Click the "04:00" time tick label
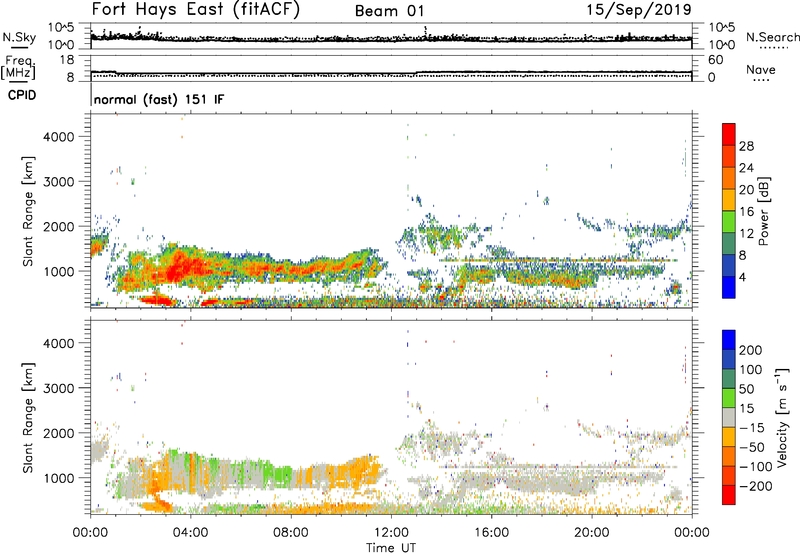The width and height of the screenshot is (800, 554). coord(191,533)
